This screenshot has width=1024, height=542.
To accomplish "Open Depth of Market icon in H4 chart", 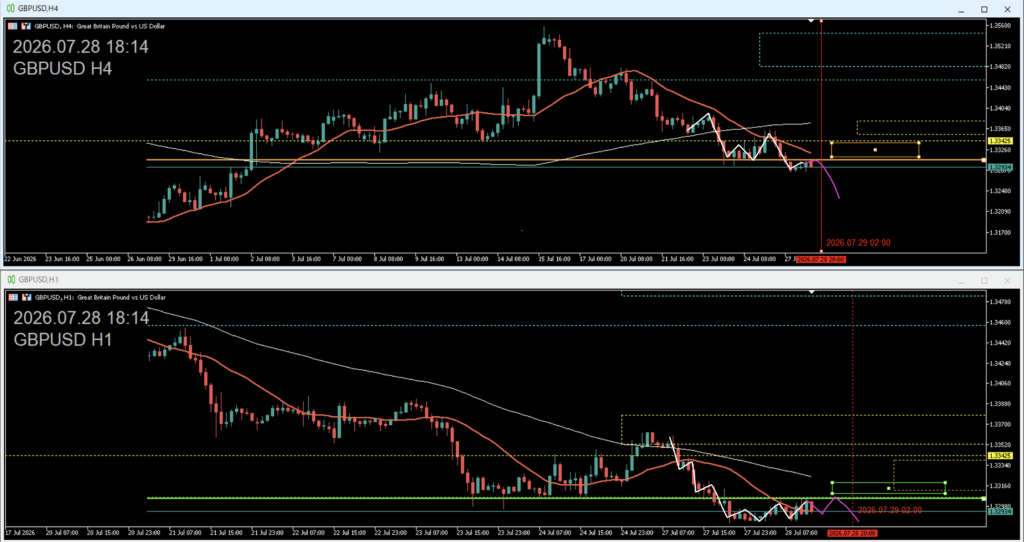I will point(26,26).
